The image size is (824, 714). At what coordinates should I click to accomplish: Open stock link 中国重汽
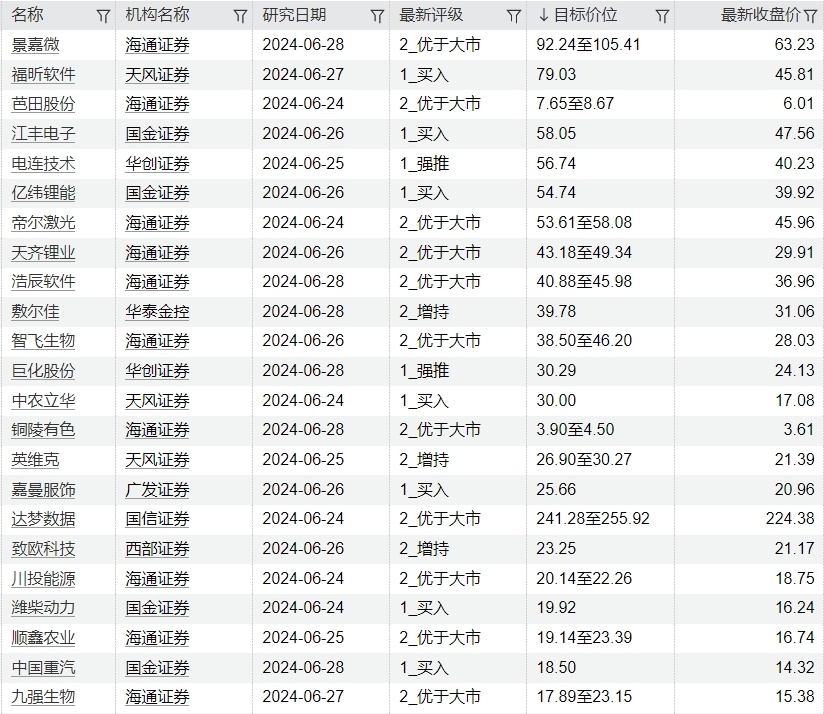[x=44, y=667]
